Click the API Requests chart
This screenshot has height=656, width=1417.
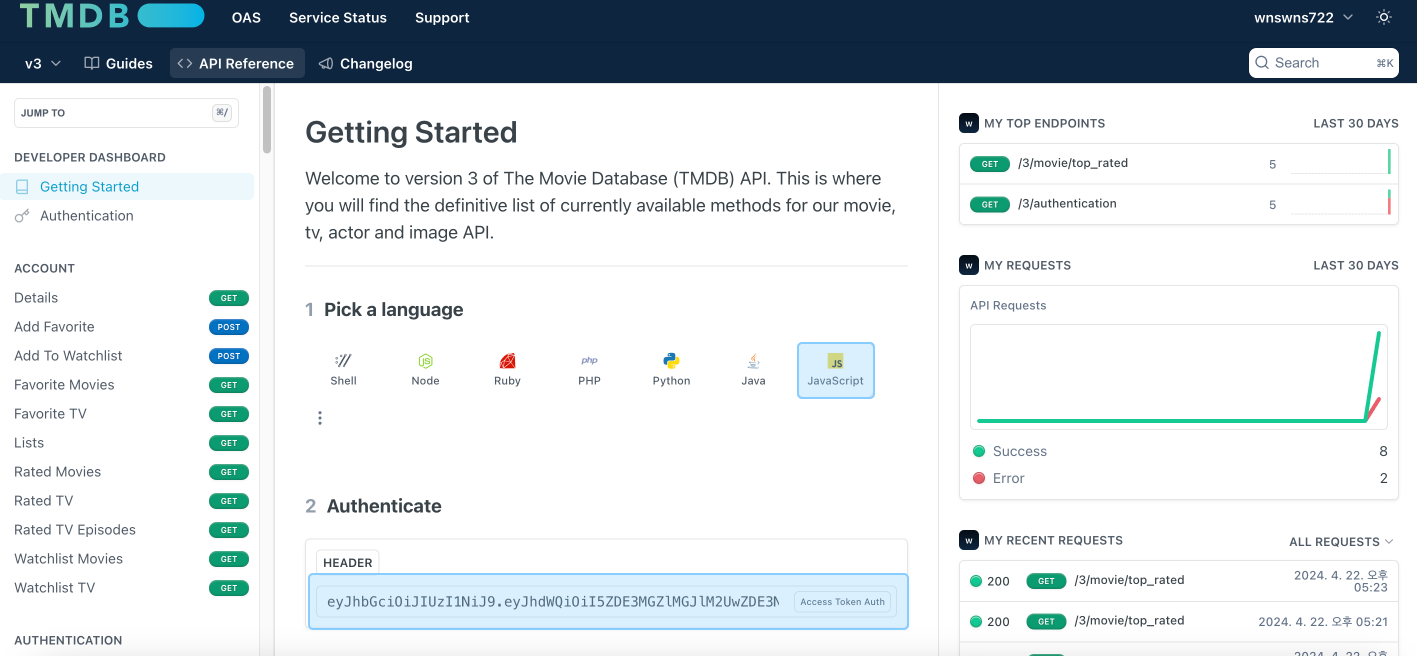point(1178,378)
